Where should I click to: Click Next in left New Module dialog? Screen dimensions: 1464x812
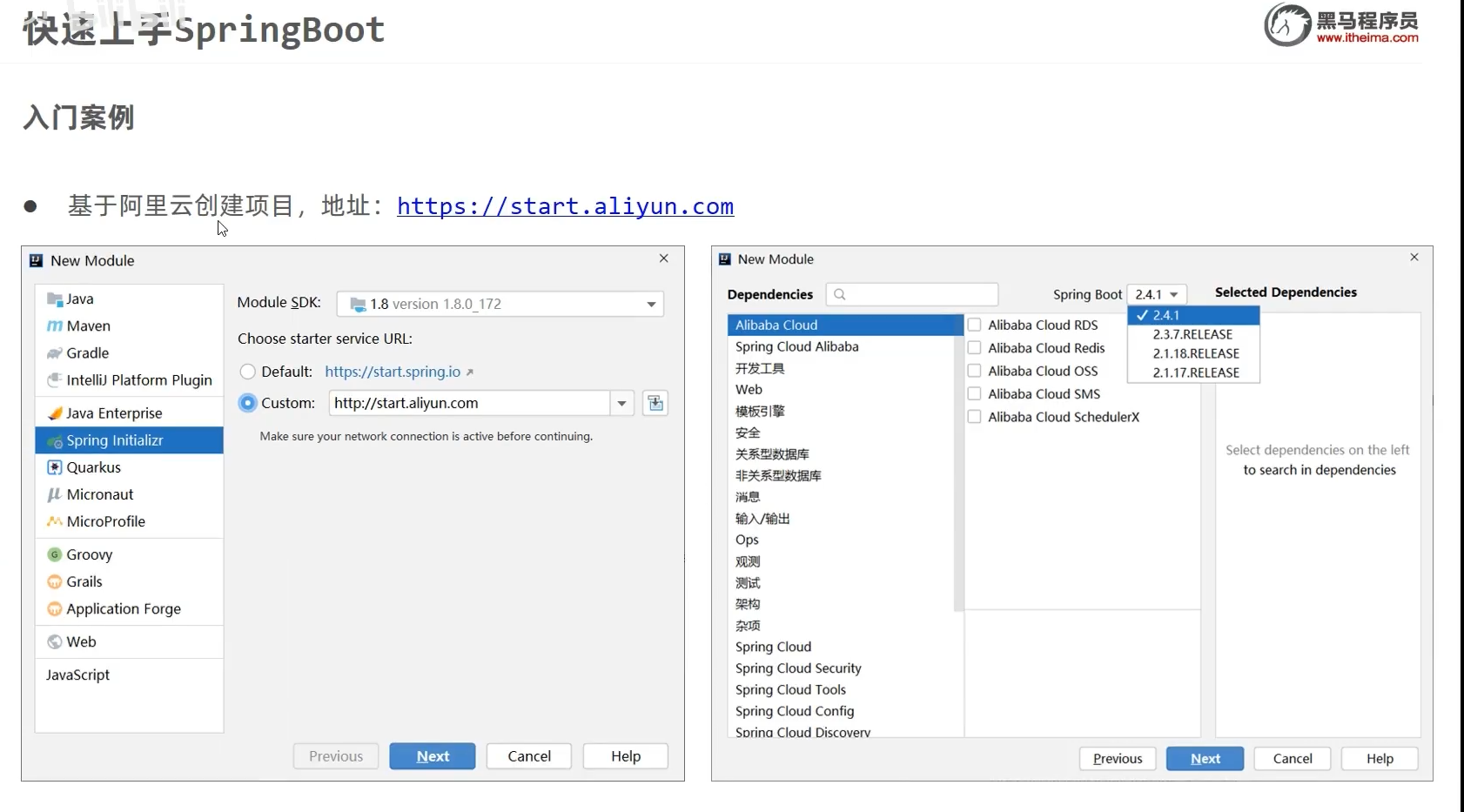click(433, 756)
